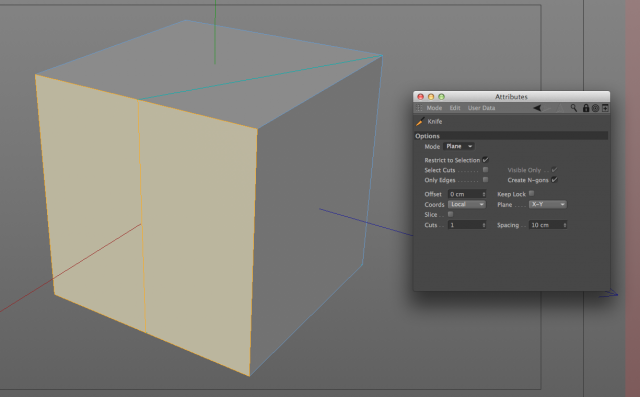Open the Mode Plane dropdown

(459, 146)
